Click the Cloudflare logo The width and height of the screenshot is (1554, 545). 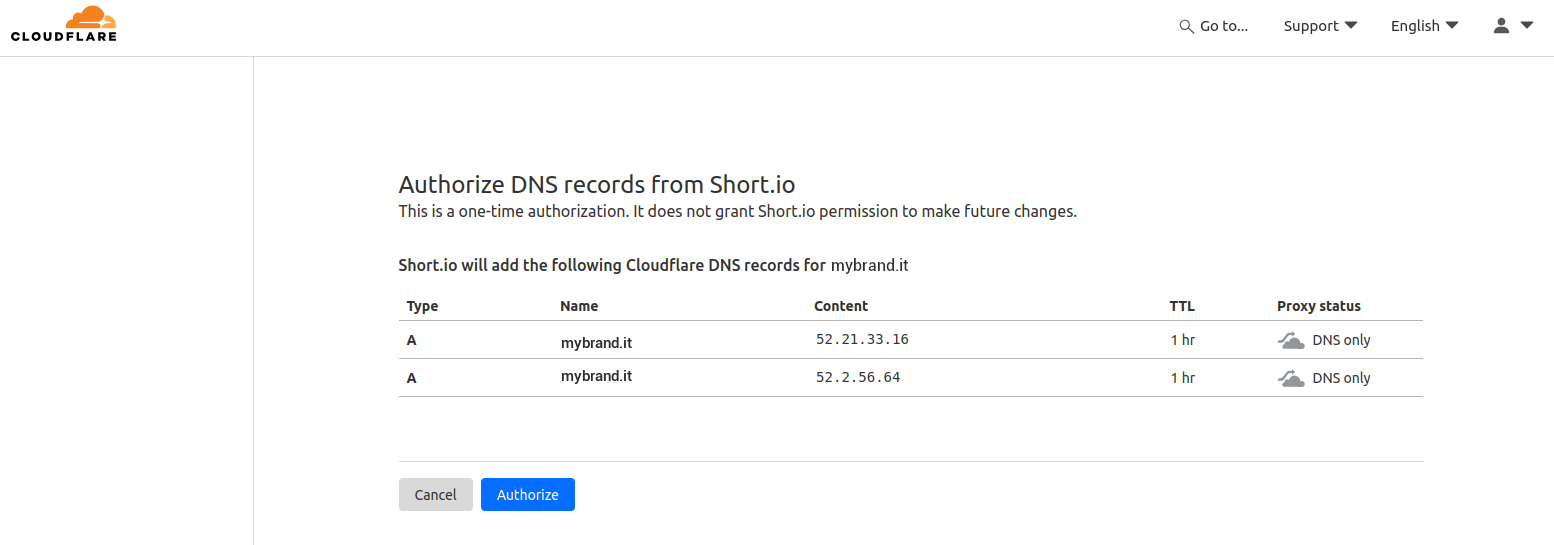click(x=64, y=25)
